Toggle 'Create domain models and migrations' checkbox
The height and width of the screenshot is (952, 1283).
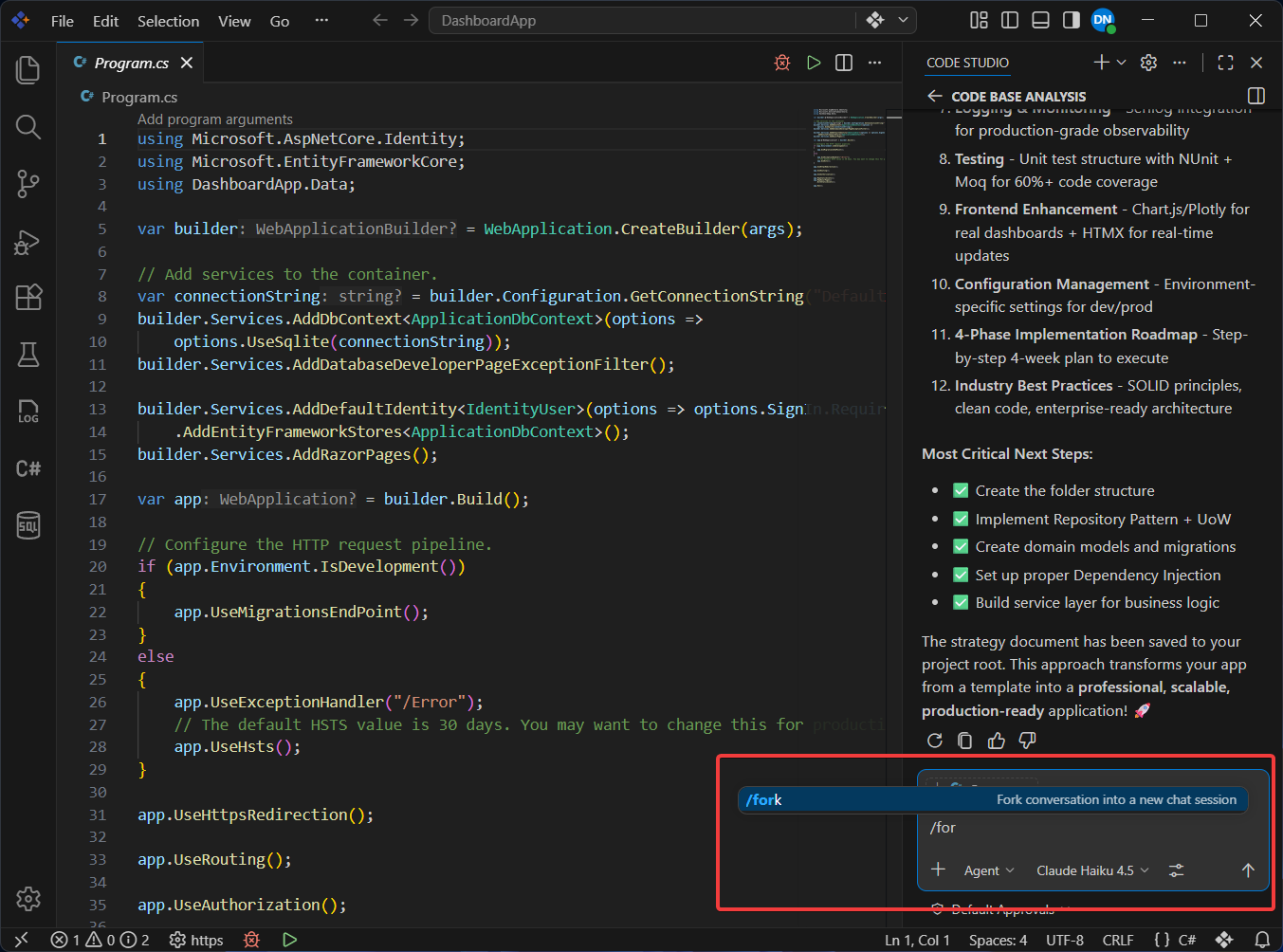click(x=961, y=546)
